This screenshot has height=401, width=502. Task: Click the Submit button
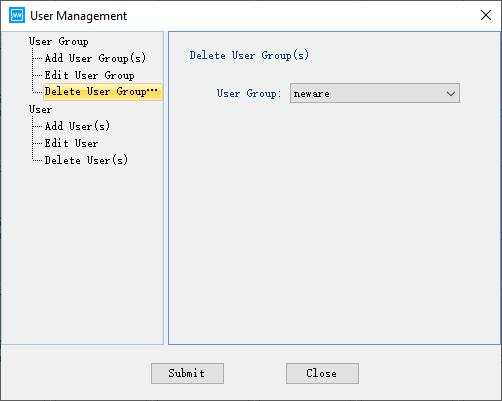(187, 373)
